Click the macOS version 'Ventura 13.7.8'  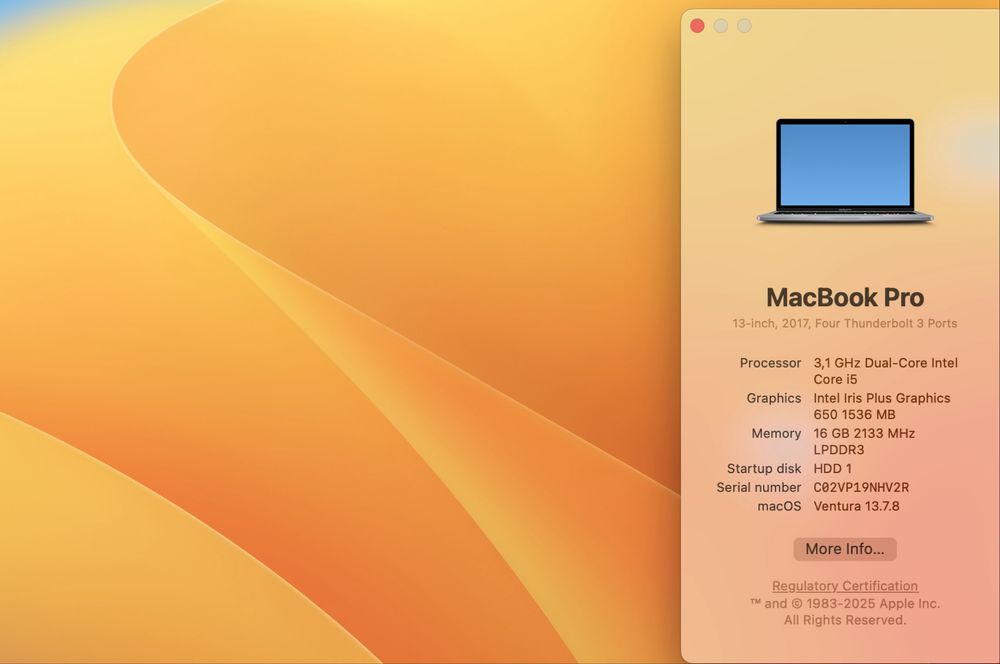(856, 506)
